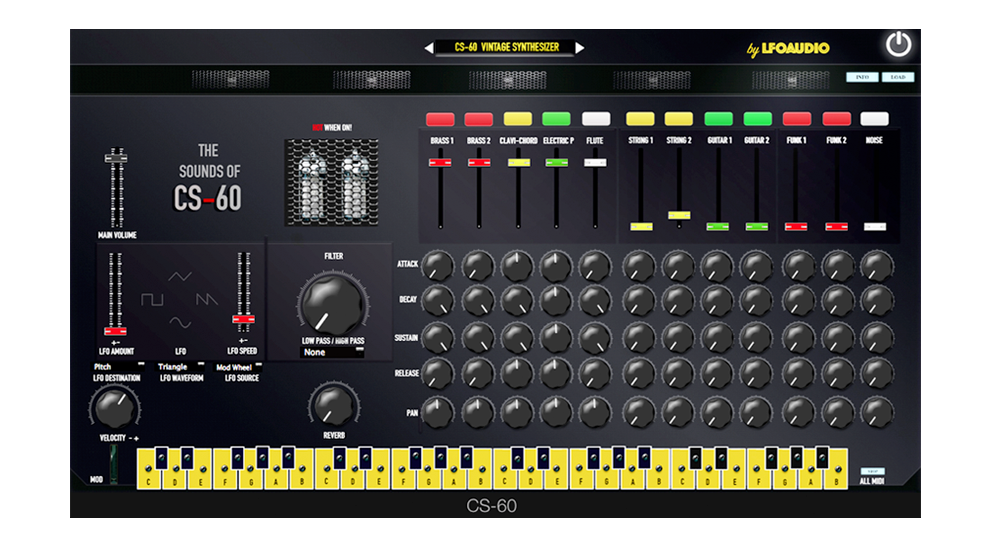Viewport: 991px width, 549px height.
Task: Click the Clavi-Chord yellow fader handle
Action: click(x=518, y=163)
